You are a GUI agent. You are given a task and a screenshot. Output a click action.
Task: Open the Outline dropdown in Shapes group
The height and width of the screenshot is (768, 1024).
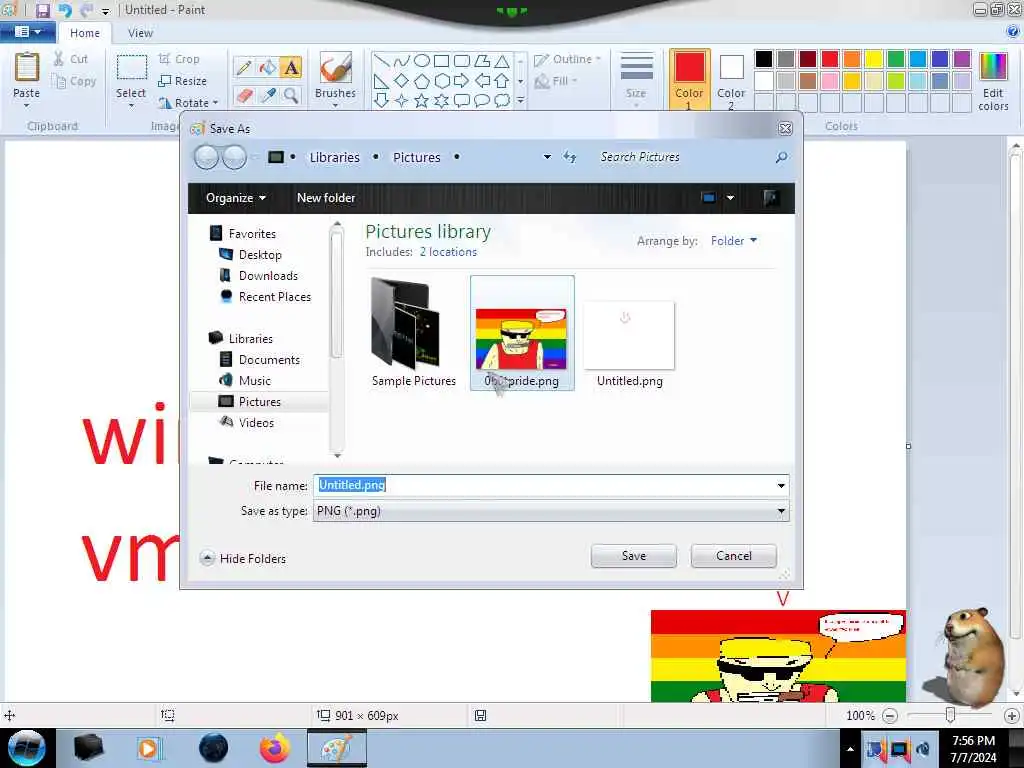pyautogui.click(x=567, y=59)
